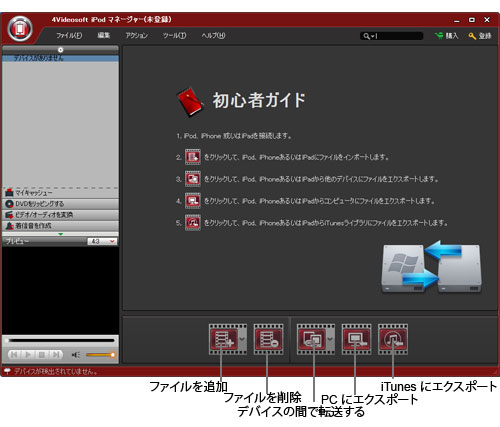
Task: Open the 編集 menu
Action: pos(104,35)
